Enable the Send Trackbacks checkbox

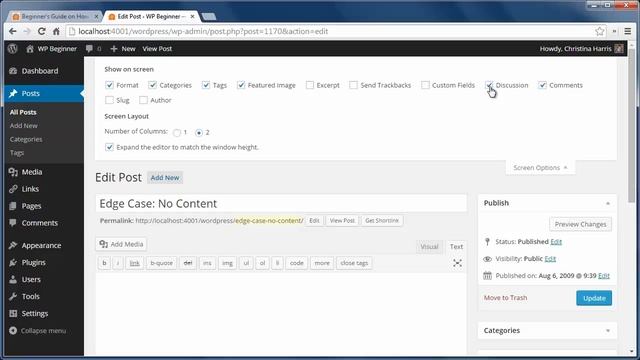[353, 85]
